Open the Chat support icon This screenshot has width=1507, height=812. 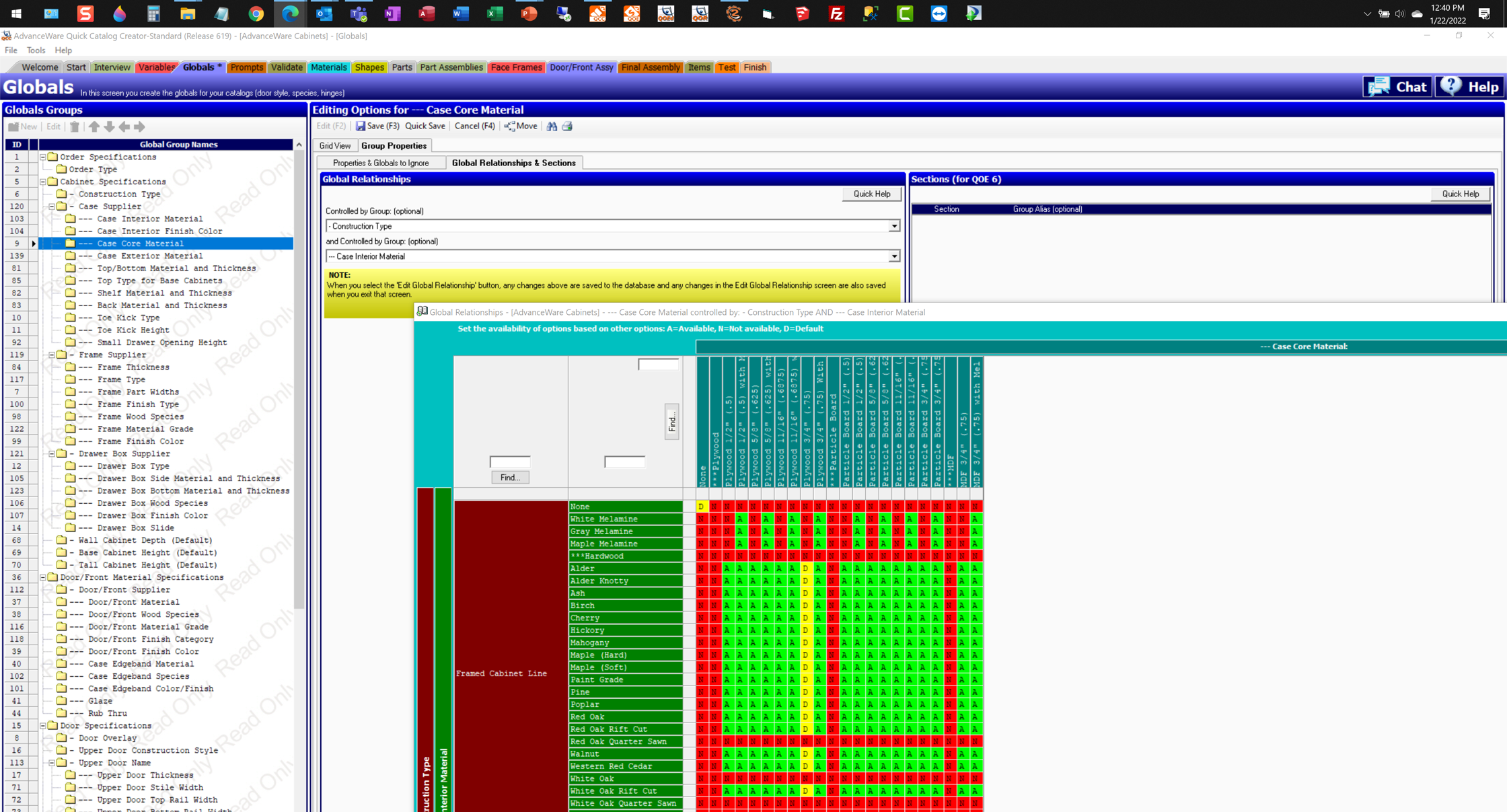pyautogui.click(x=1379, y=86)
